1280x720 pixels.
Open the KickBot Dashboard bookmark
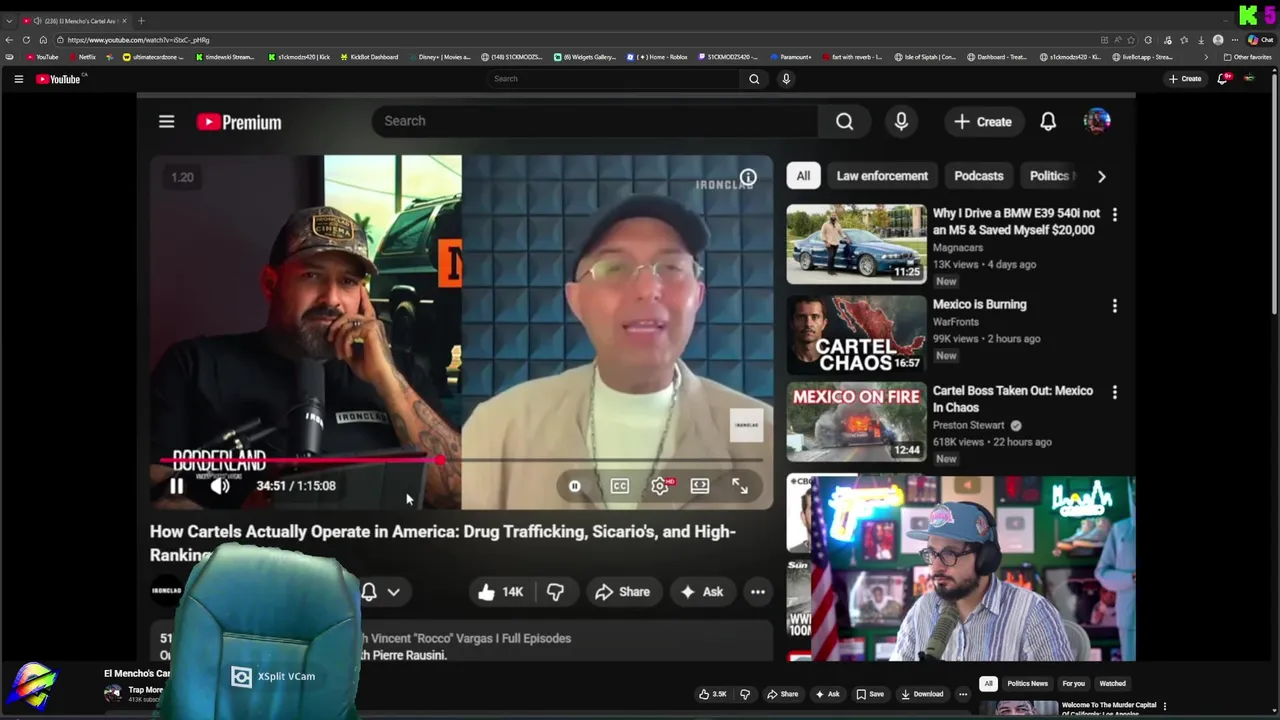click(369, 57)
